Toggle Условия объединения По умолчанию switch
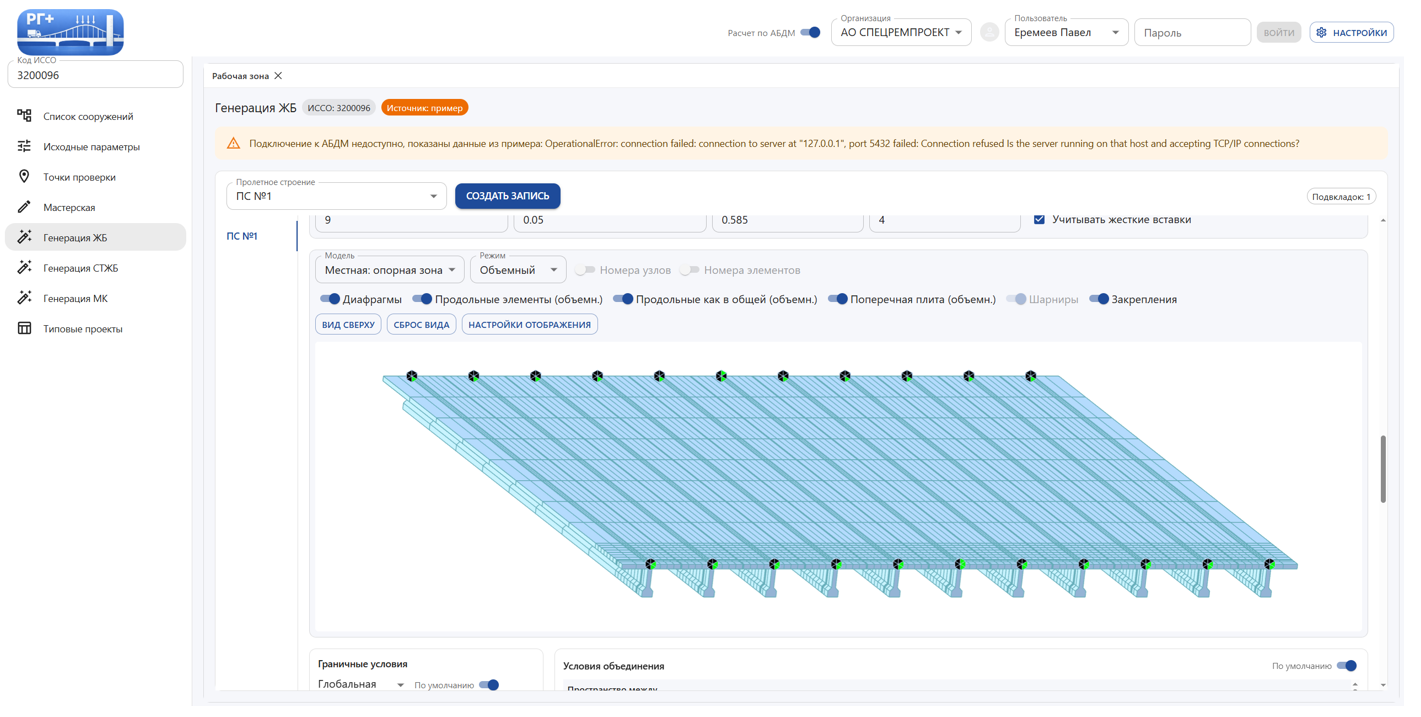 point(1347,666)
